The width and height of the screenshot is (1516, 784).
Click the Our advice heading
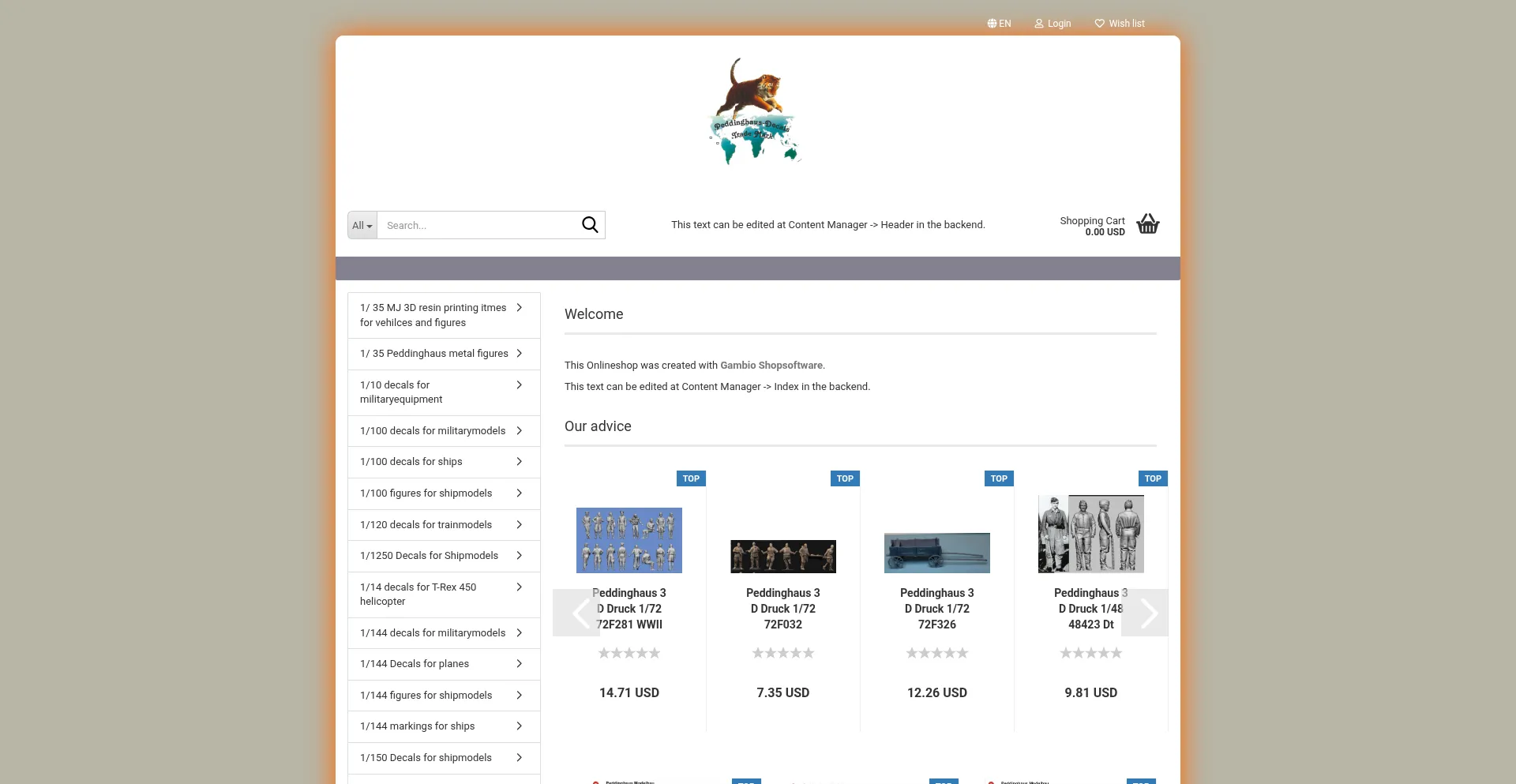pos(598,426)
